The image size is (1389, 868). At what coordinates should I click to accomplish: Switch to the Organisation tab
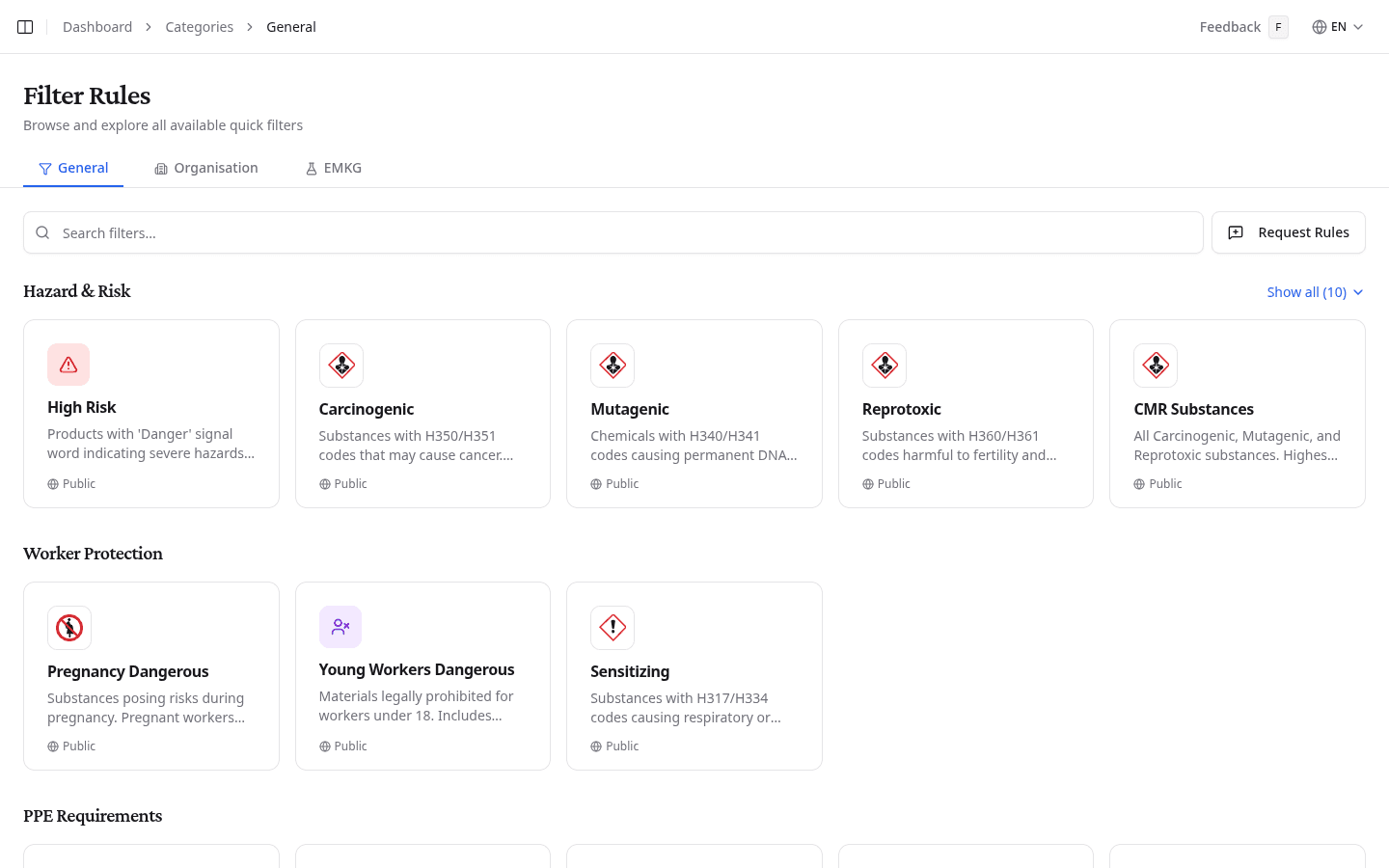coord(206,168)
